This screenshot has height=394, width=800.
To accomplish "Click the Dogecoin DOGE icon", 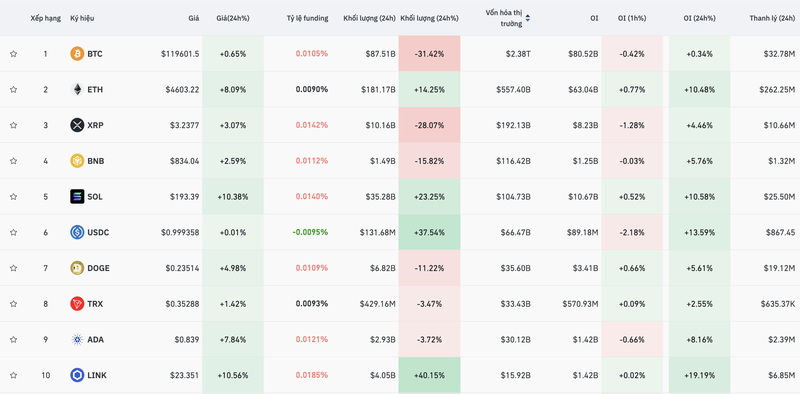I will tap(77, 268).
